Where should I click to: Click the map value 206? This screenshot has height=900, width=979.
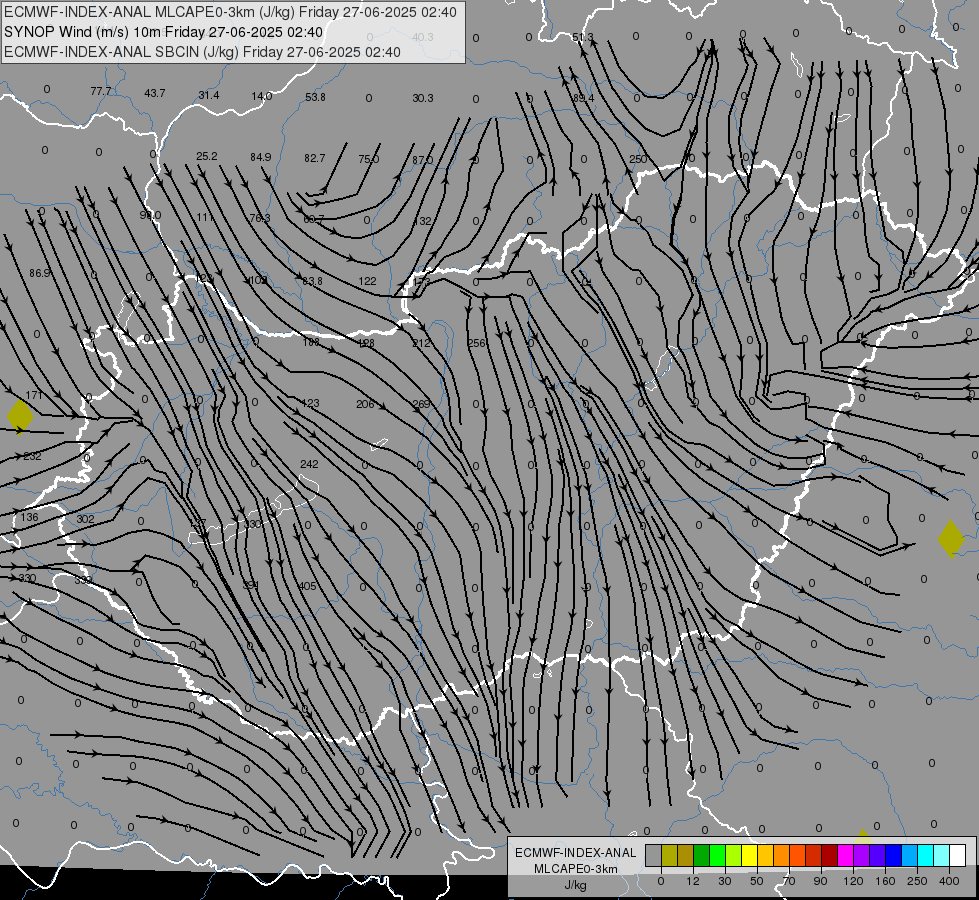[x=365, y=405]
